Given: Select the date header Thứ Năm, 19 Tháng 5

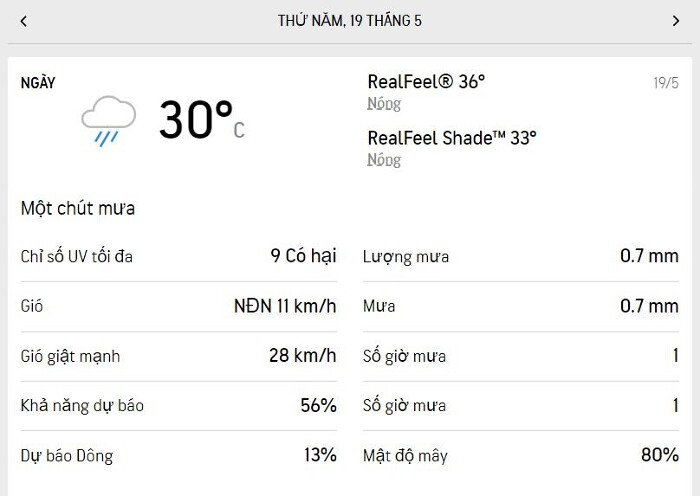Looking at the screenshot, I should (x=350, y=21).
